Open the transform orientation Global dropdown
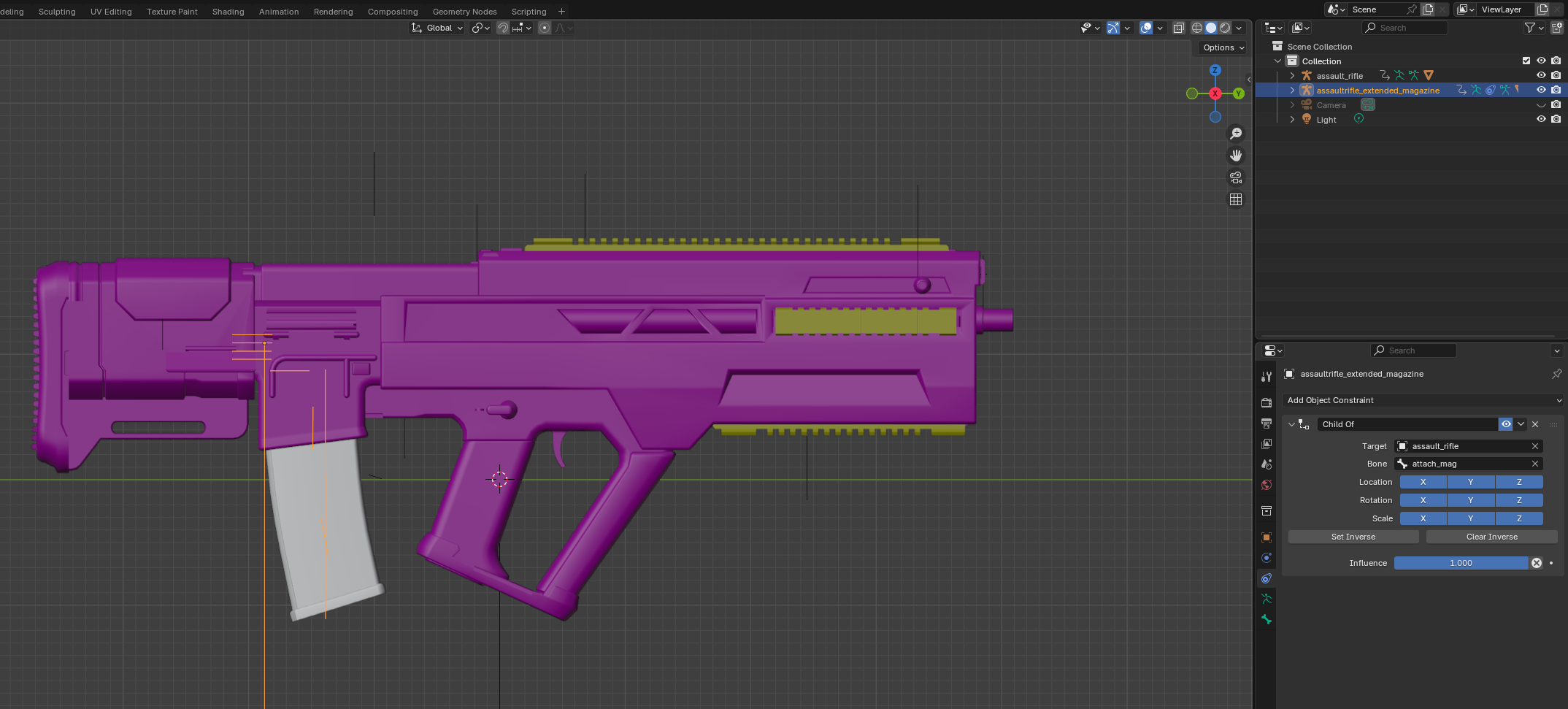 (x=437, y=28)
